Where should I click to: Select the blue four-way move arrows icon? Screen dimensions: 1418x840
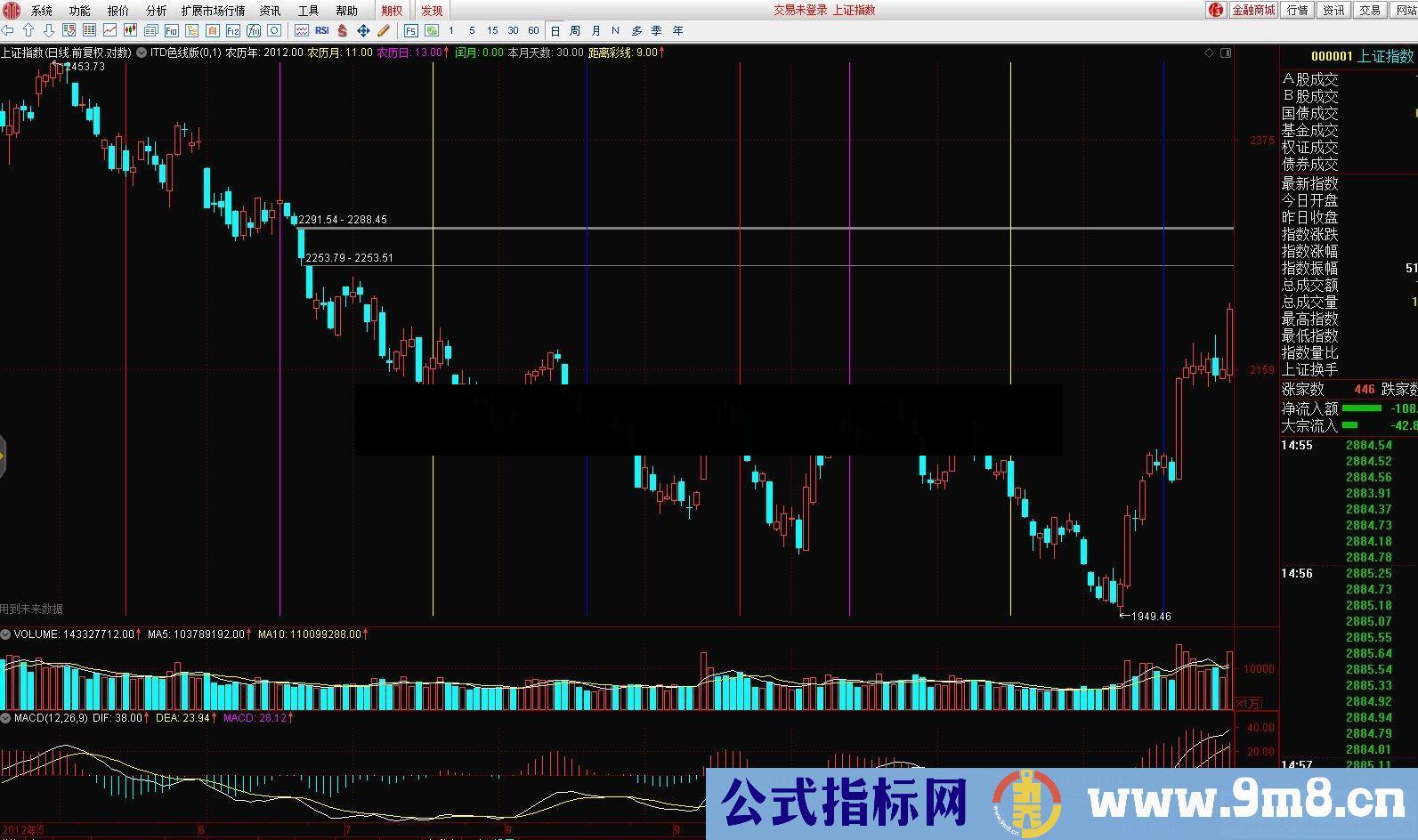(363, 30)
